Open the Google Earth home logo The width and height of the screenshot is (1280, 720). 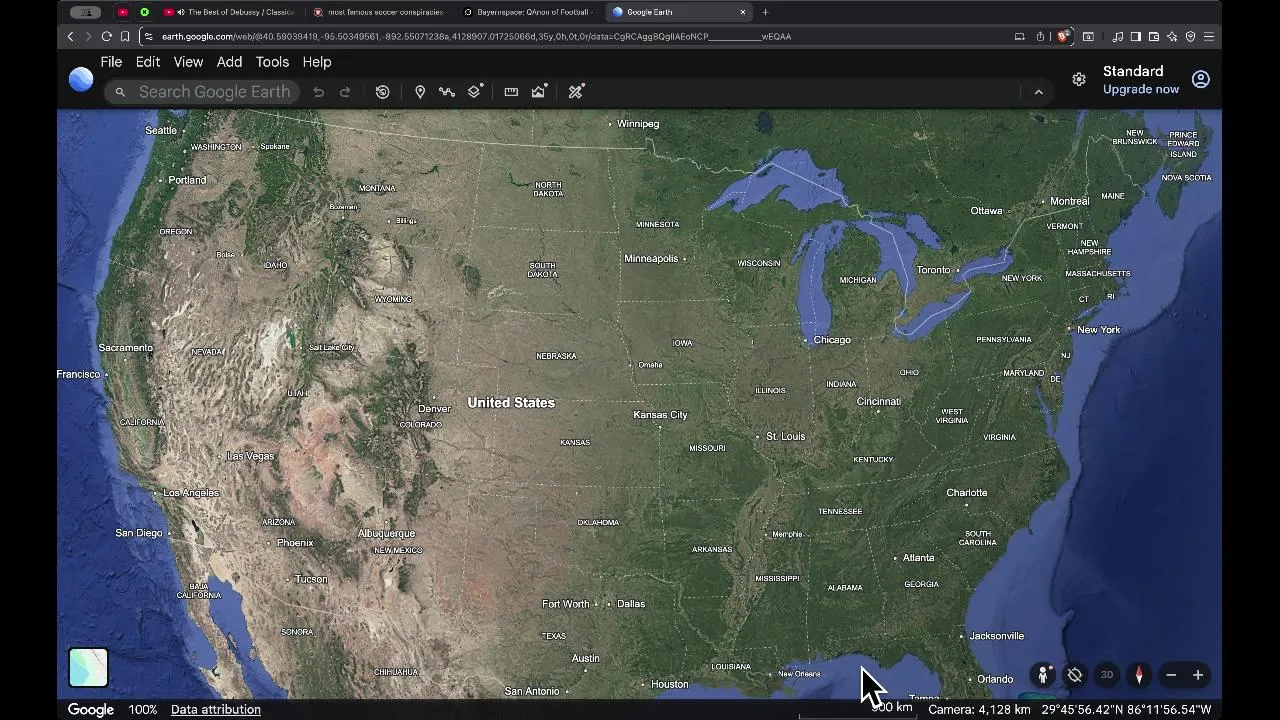coord(81,79)
